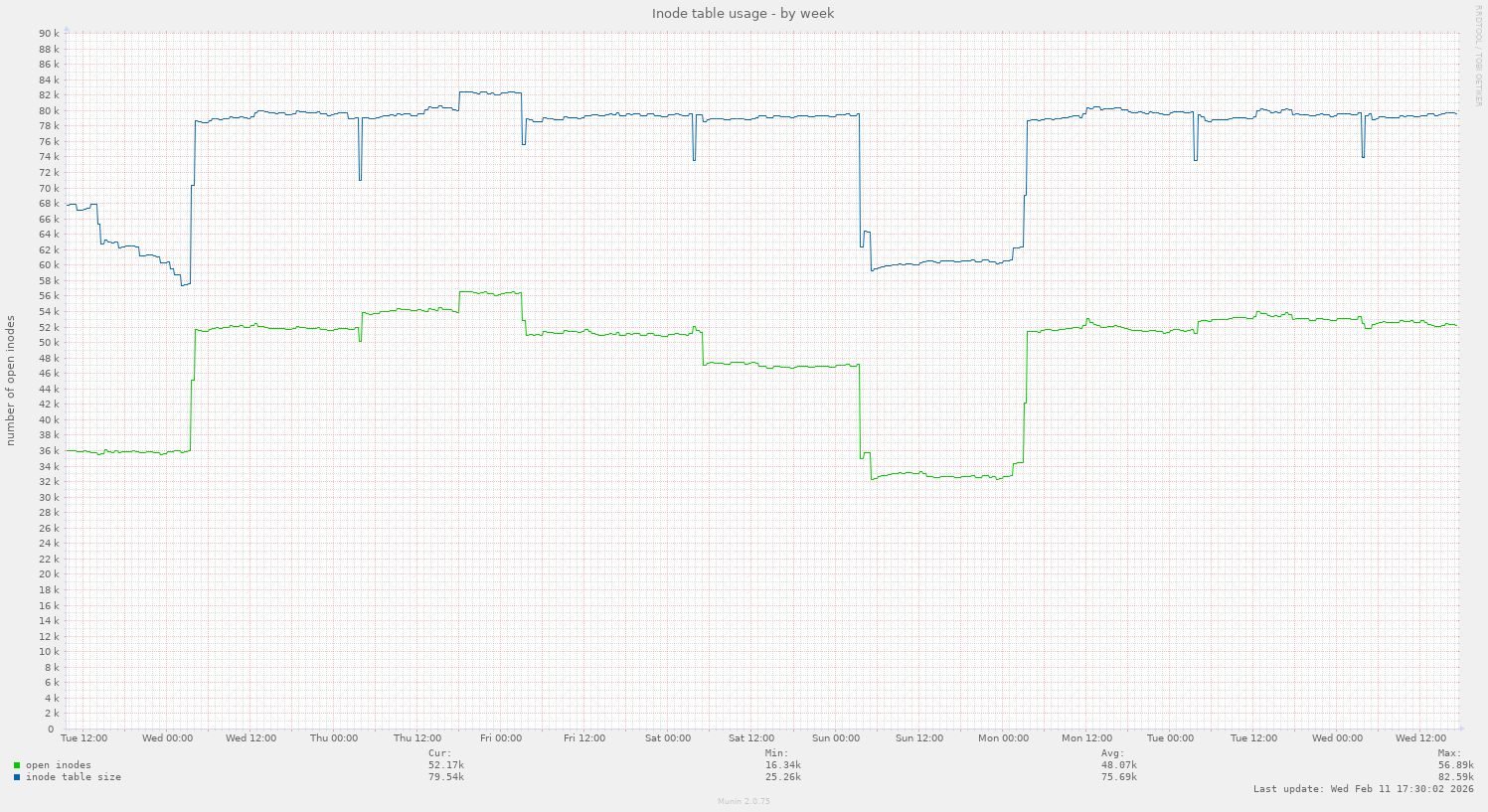Image resolution: width=1488 pixels, height=812 pixels.
Task: Click the Munin 2.0.75 footer text
Action: pos(744,801)
